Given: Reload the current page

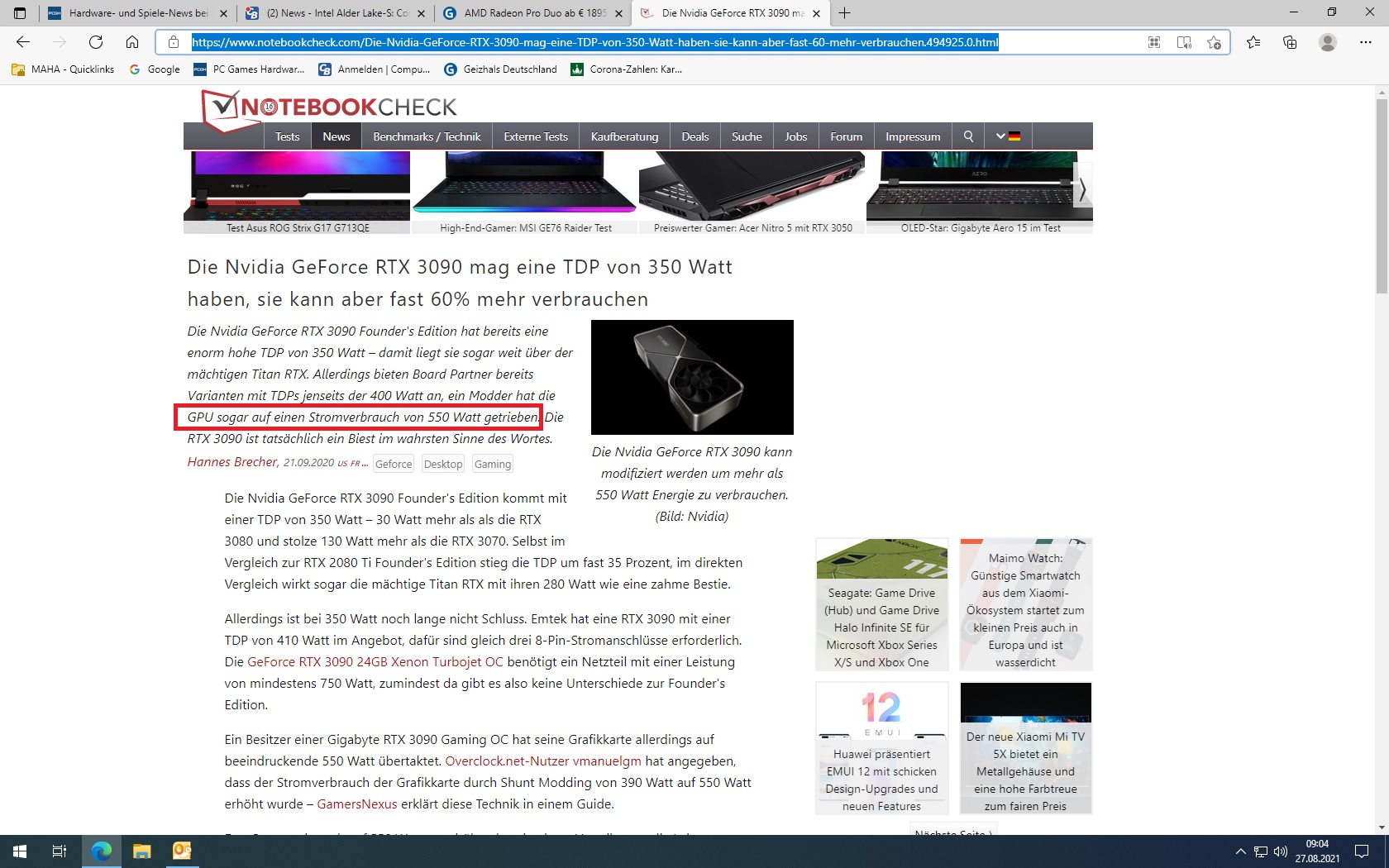Looking at the screenshot, I should coord(96,42).
